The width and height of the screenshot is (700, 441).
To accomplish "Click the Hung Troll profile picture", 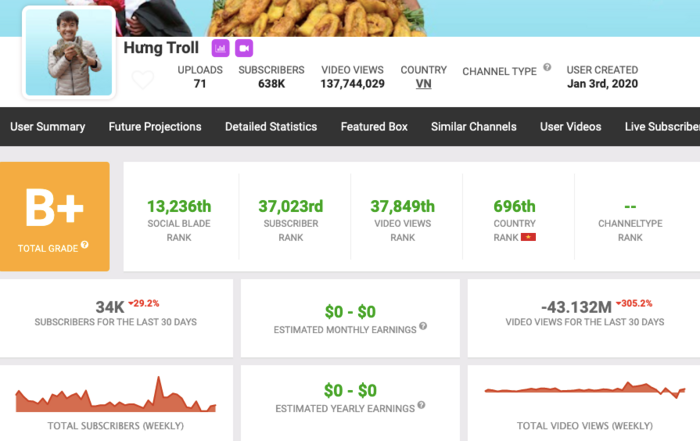I will [68, 53].
